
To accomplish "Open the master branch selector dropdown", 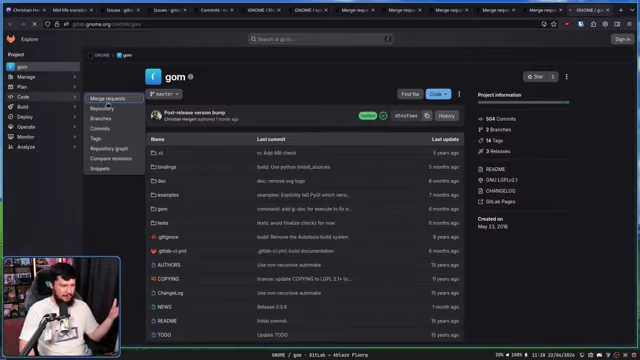I will 164,94.
